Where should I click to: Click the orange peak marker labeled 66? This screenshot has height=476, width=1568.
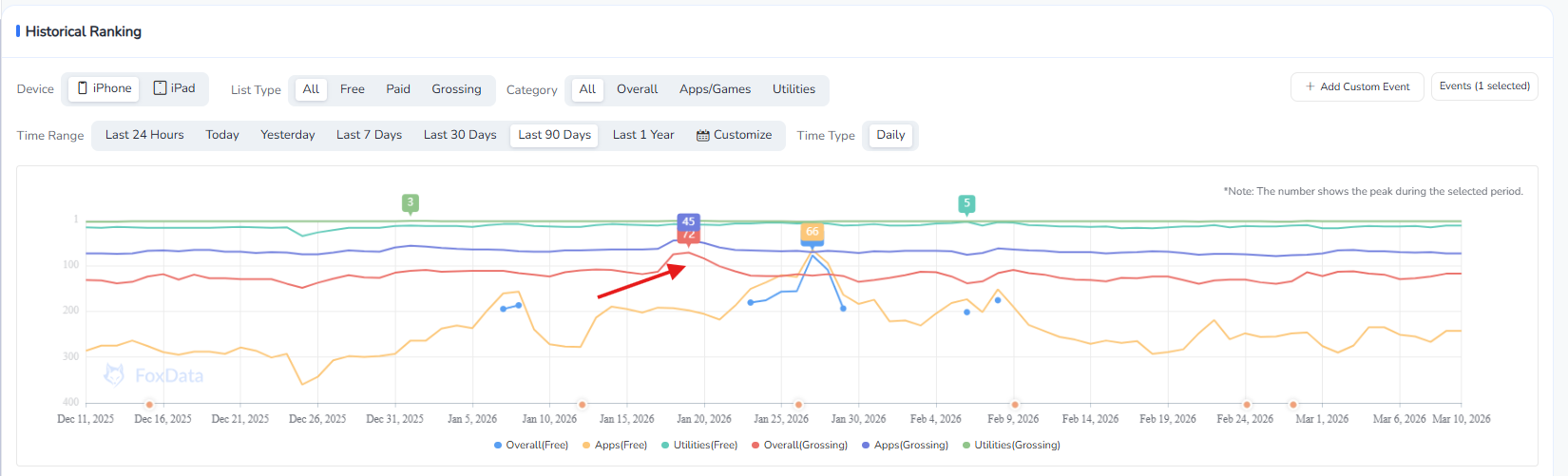(812, 232)
